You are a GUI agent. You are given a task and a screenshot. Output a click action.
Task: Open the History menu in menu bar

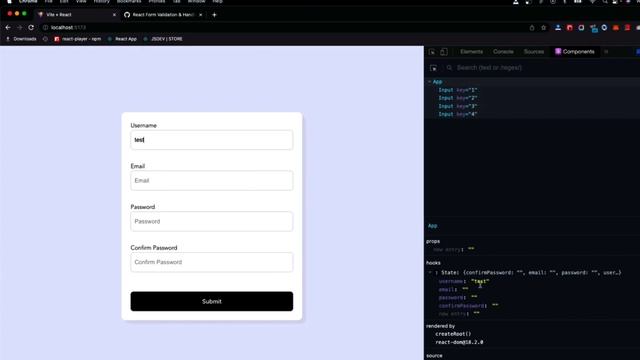coord(102,2)
